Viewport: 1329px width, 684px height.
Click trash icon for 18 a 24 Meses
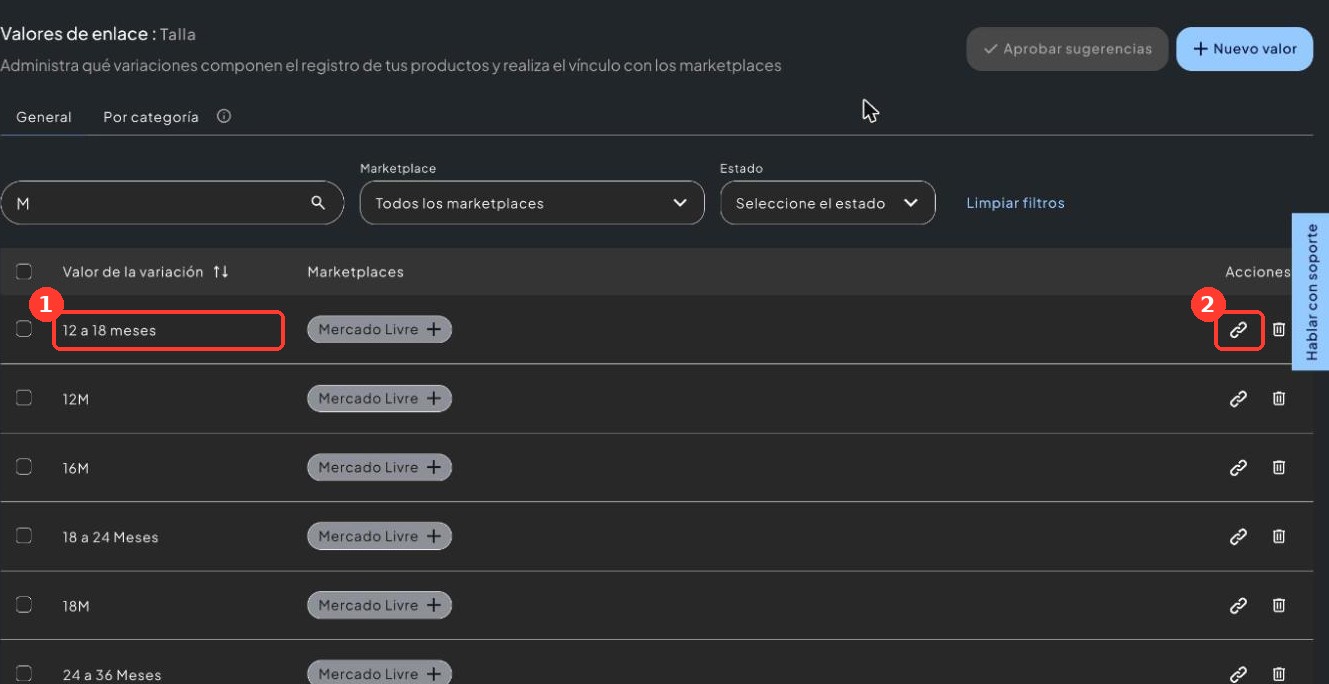(x=1278, y=537)
